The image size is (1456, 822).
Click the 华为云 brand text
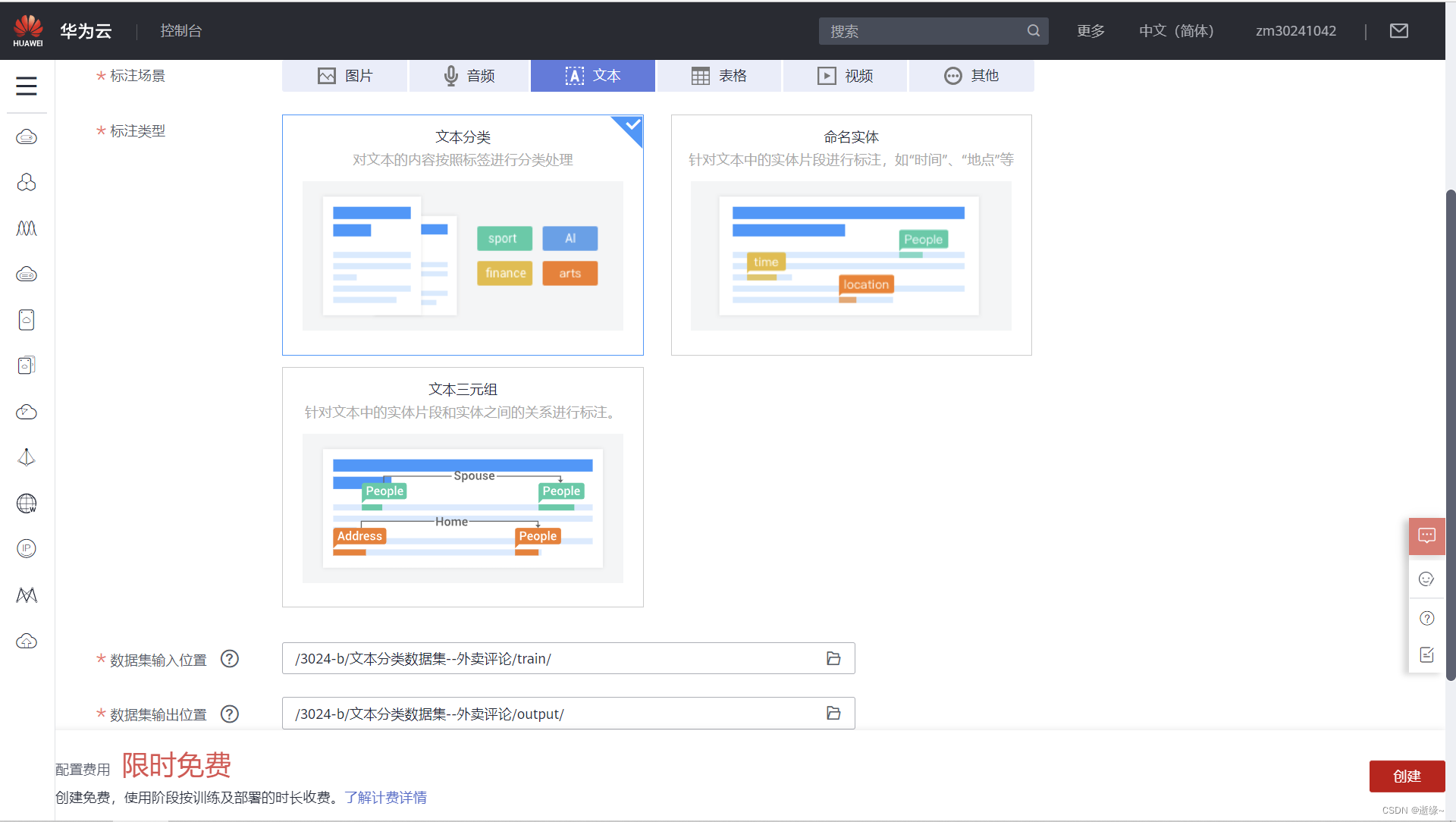86,31
